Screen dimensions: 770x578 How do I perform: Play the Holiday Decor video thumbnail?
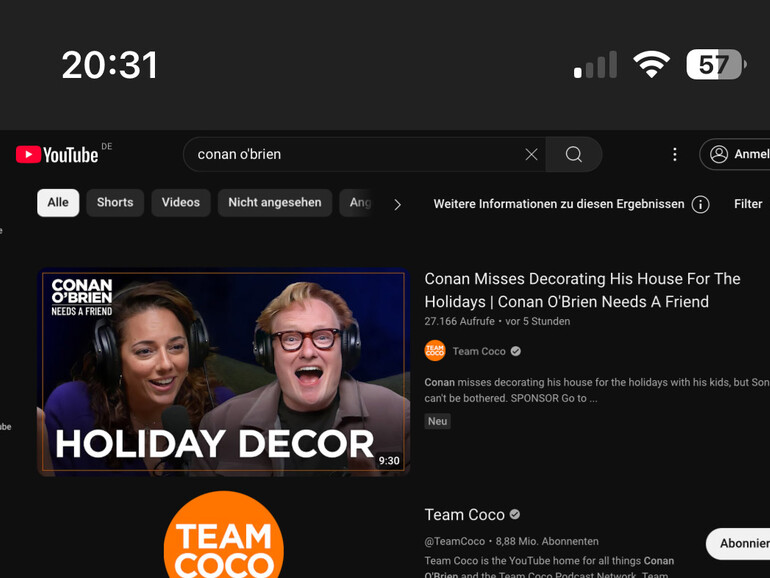click(223, 372)
